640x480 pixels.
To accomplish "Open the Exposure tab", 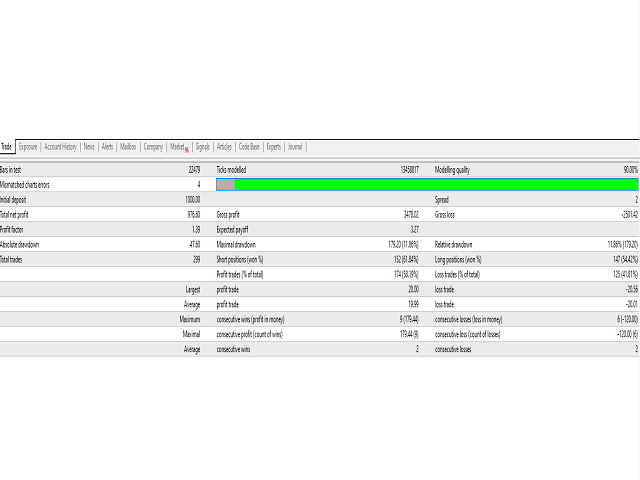I will click(x=28, y=146).
